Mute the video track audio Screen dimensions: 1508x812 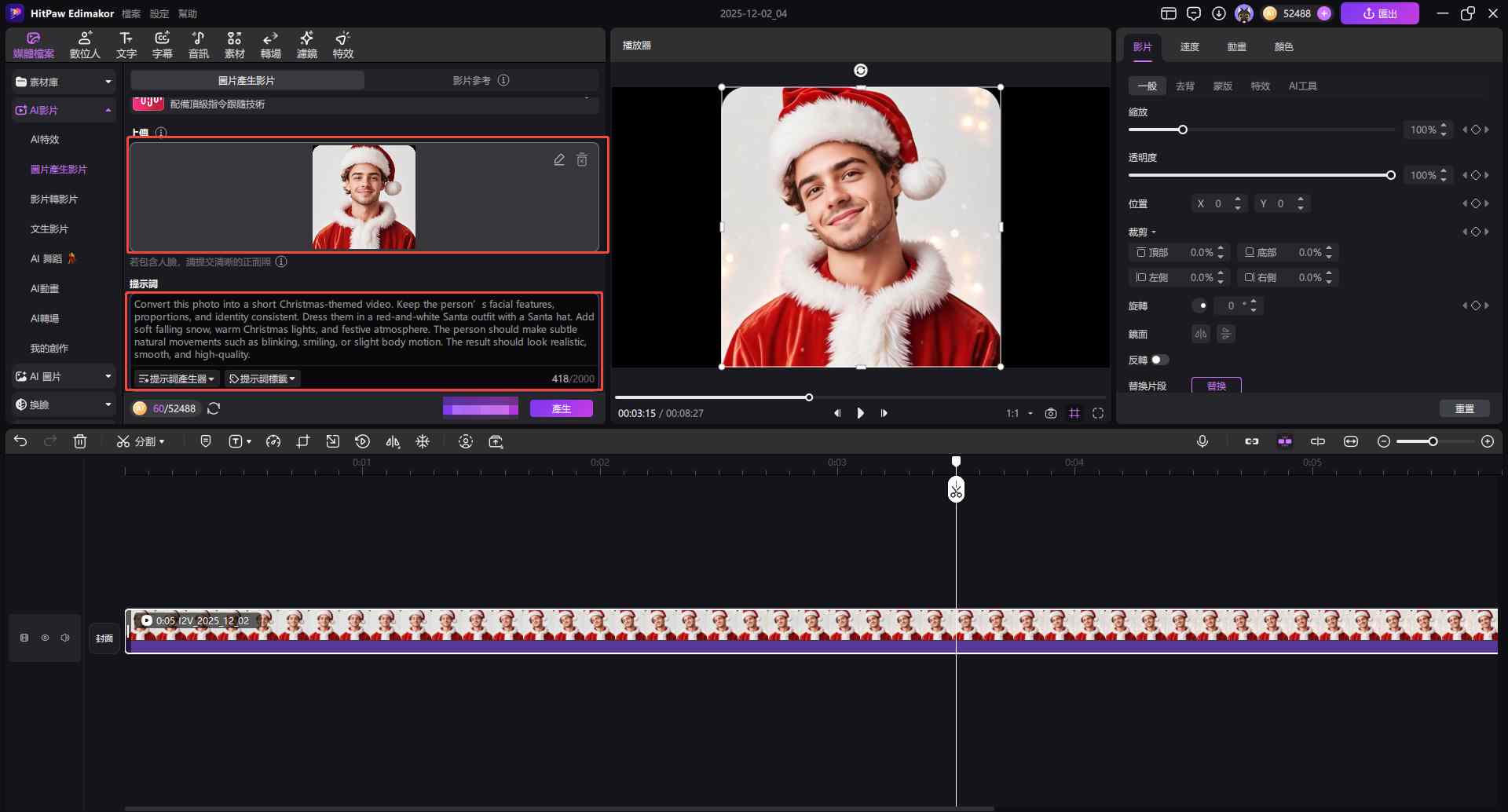[65, 638]
